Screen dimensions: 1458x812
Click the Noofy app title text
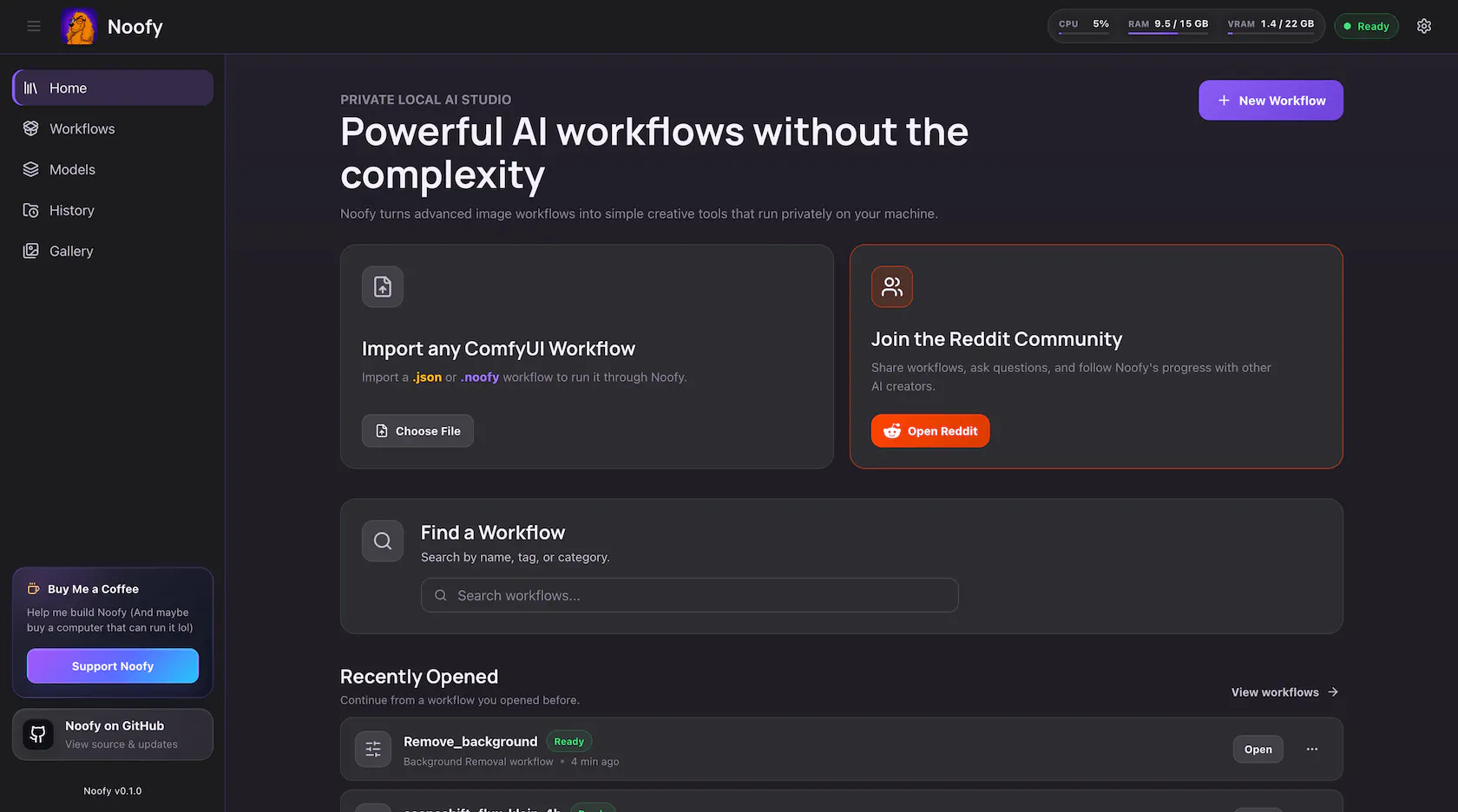pyautogui.click(x=135, y=27)
